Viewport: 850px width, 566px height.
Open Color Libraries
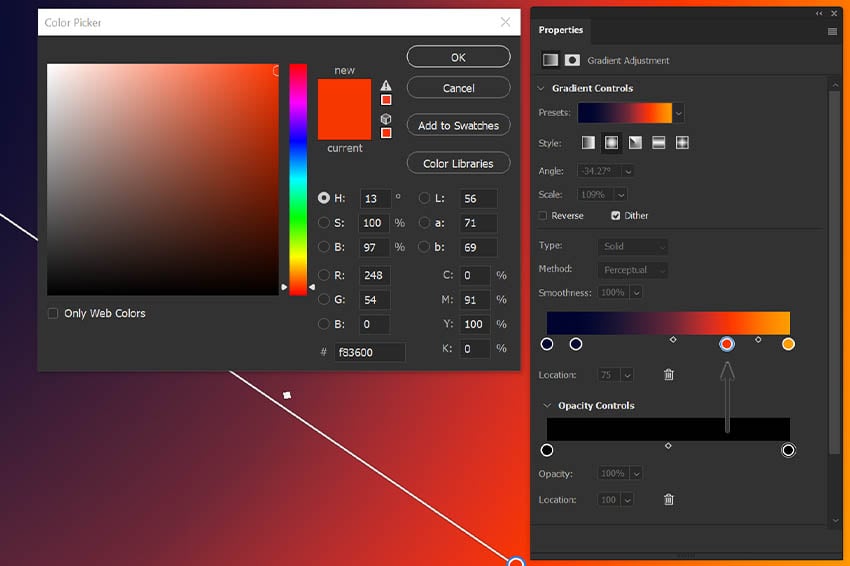click(x=458, y=163)
